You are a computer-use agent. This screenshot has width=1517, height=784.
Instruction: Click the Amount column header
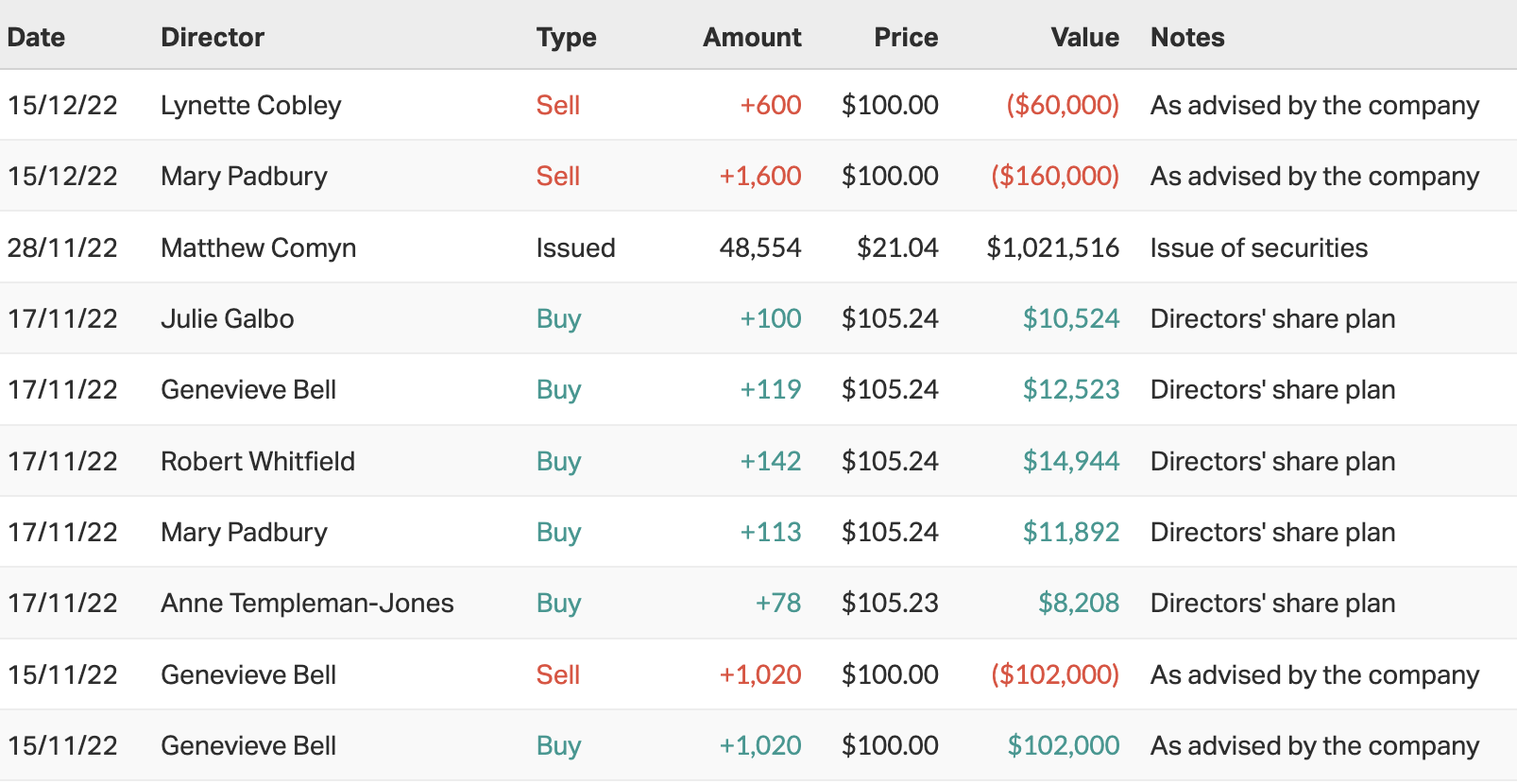coord(752,38)
